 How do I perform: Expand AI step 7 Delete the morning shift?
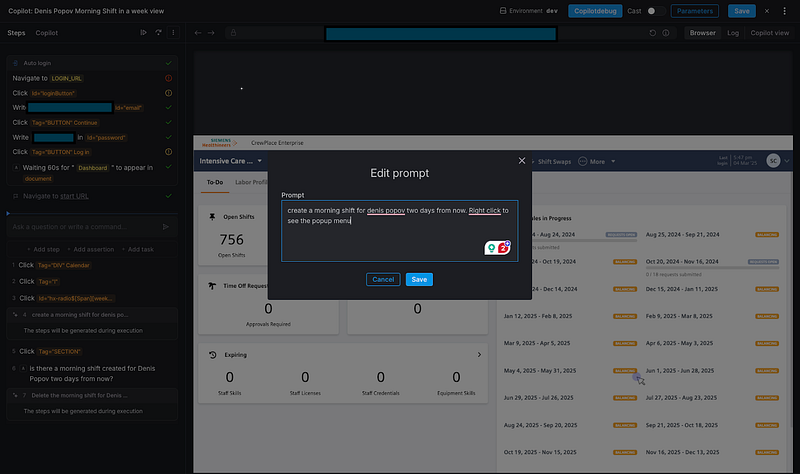tap(92, 395)
